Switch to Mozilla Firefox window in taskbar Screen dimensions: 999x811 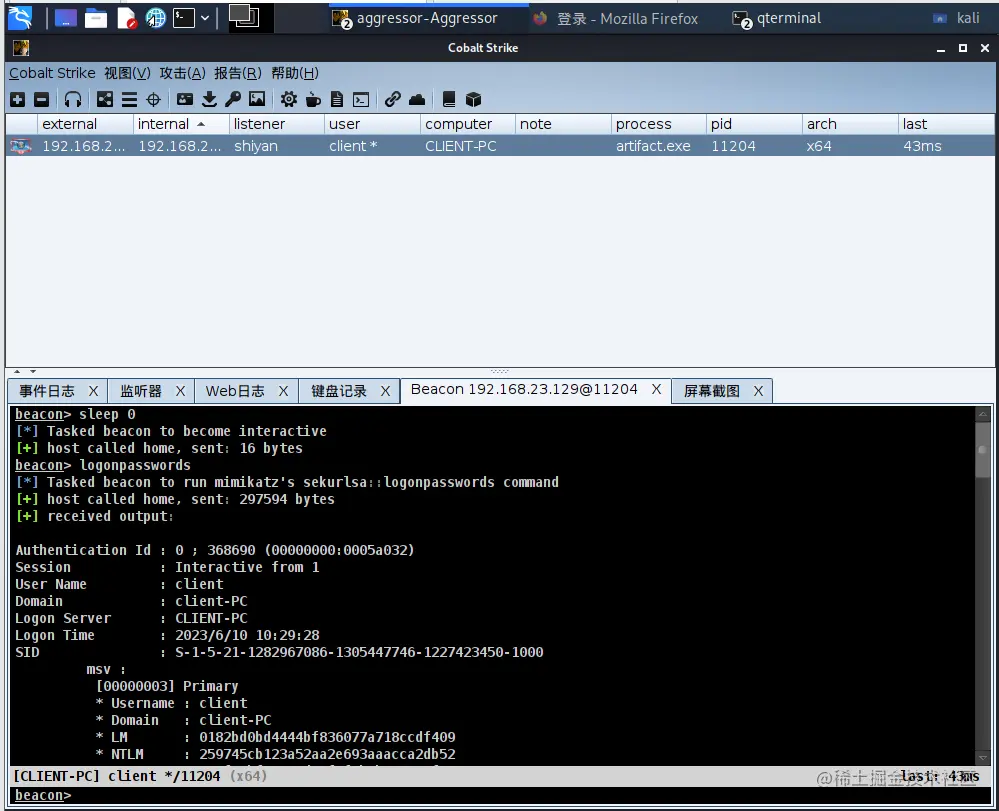coord(615,18)
